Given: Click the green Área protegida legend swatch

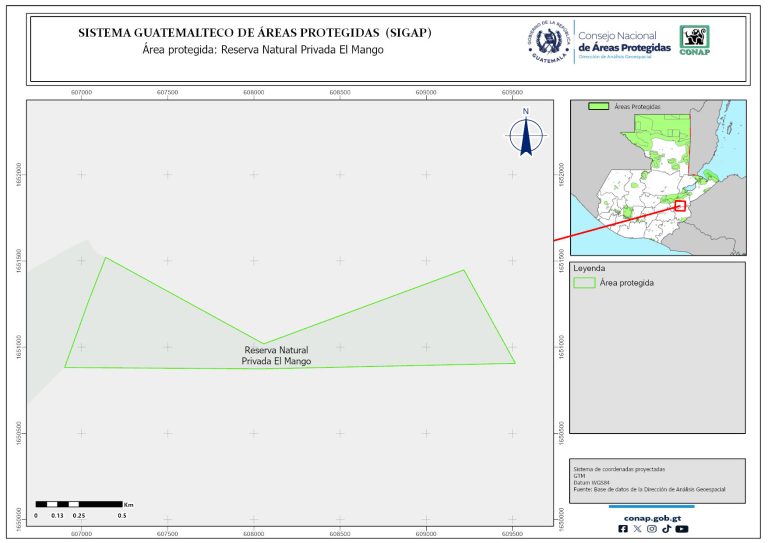Looking at the screenshot, I should point(585,283).
